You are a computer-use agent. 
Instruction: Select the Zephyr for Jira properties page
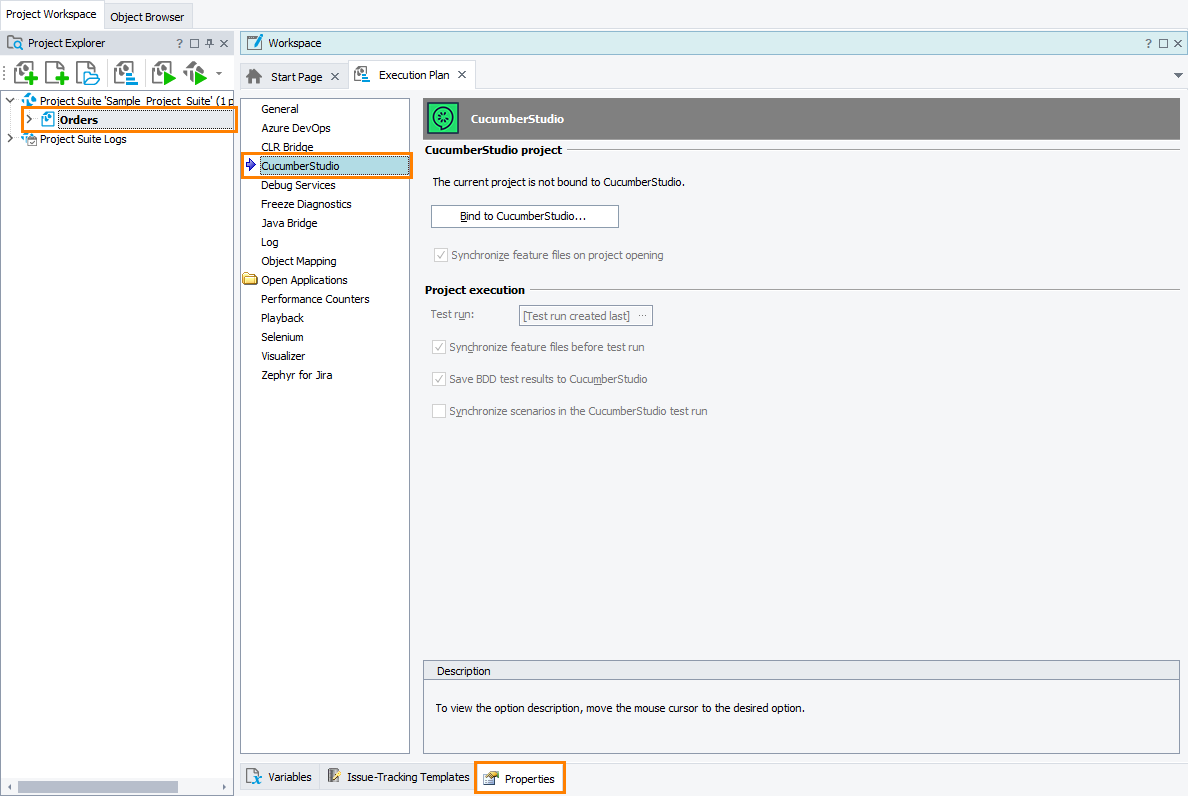pyautogui.click(x=296, y=375)
